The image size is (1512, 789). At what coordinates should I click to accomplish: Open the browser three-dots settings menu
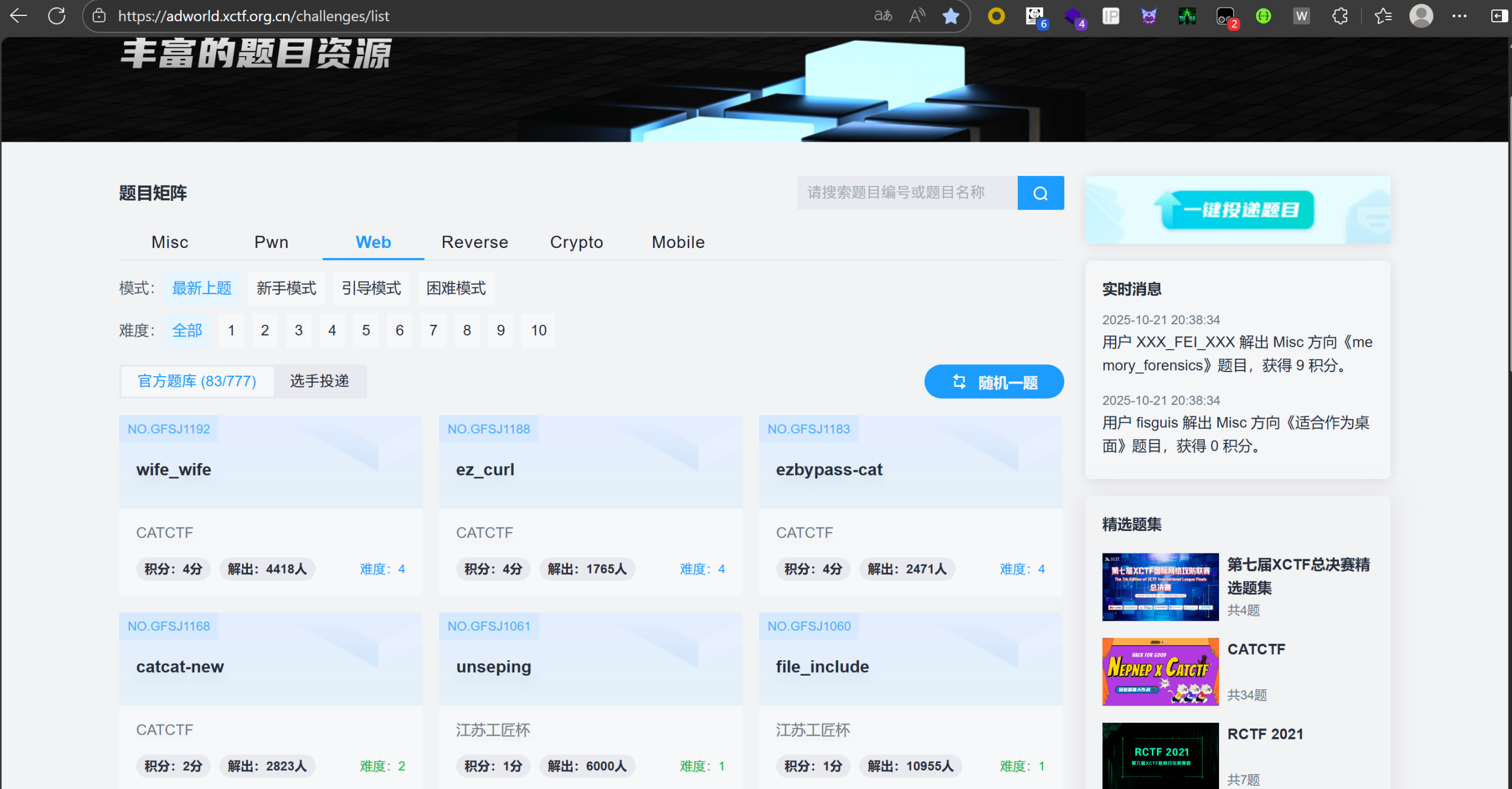[x=1459, y=16]
